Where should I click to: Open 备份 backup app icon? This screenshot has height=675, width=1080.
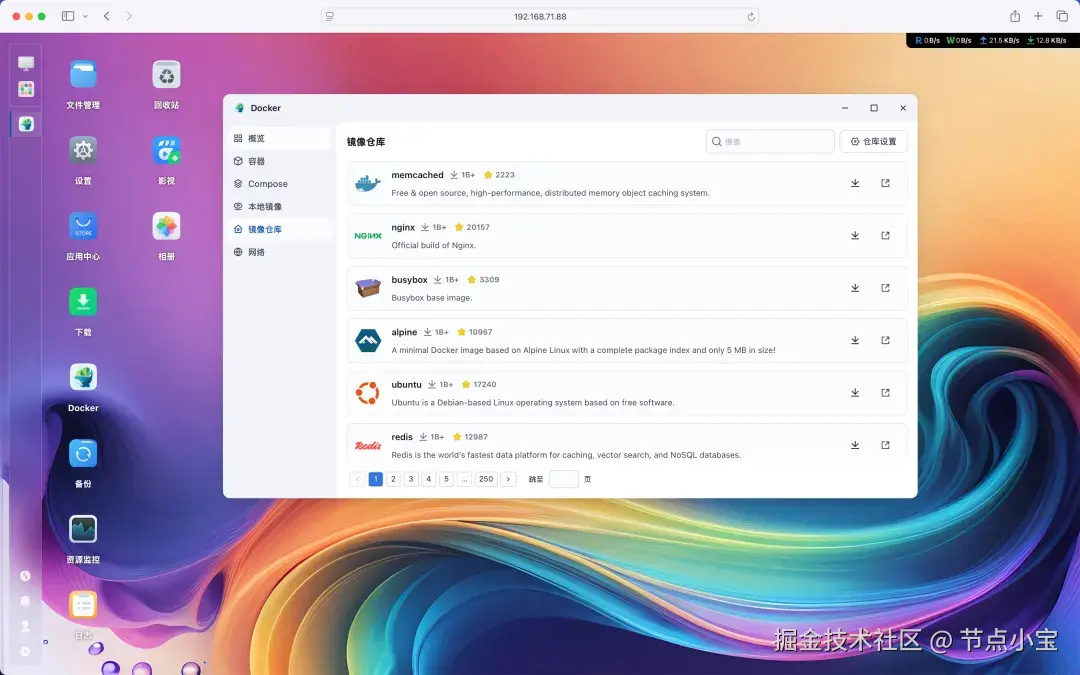[x=83, y=453]
